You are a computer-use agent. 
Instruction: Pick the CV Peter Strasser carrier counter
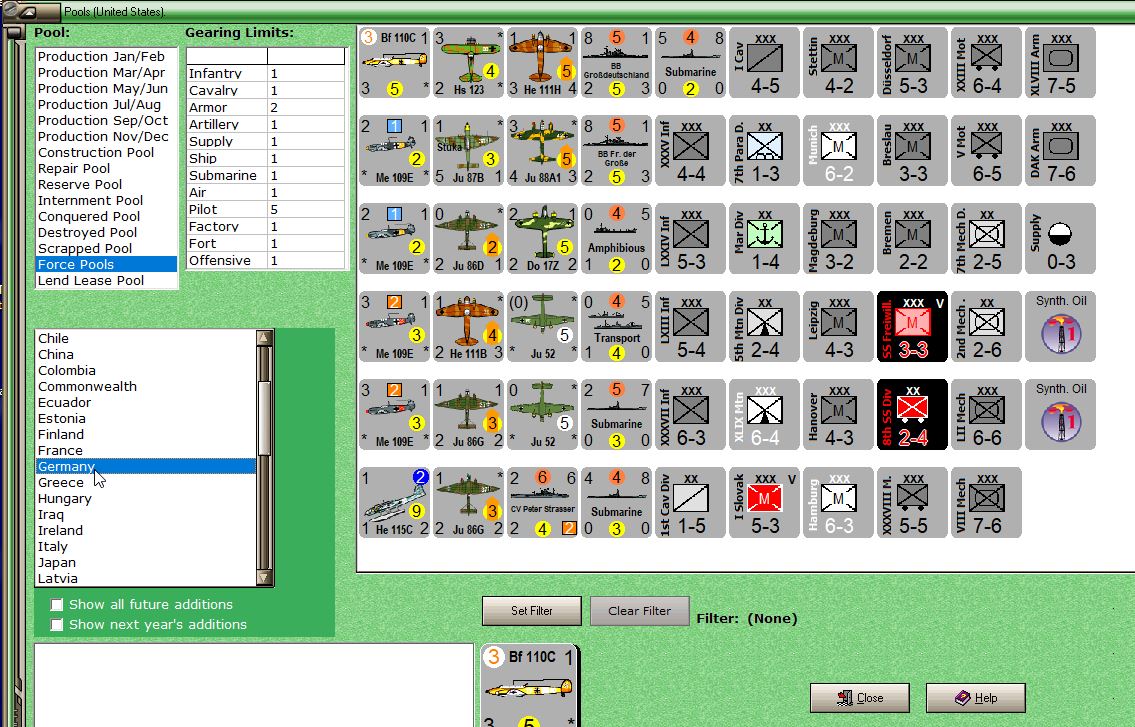(542, 503)
